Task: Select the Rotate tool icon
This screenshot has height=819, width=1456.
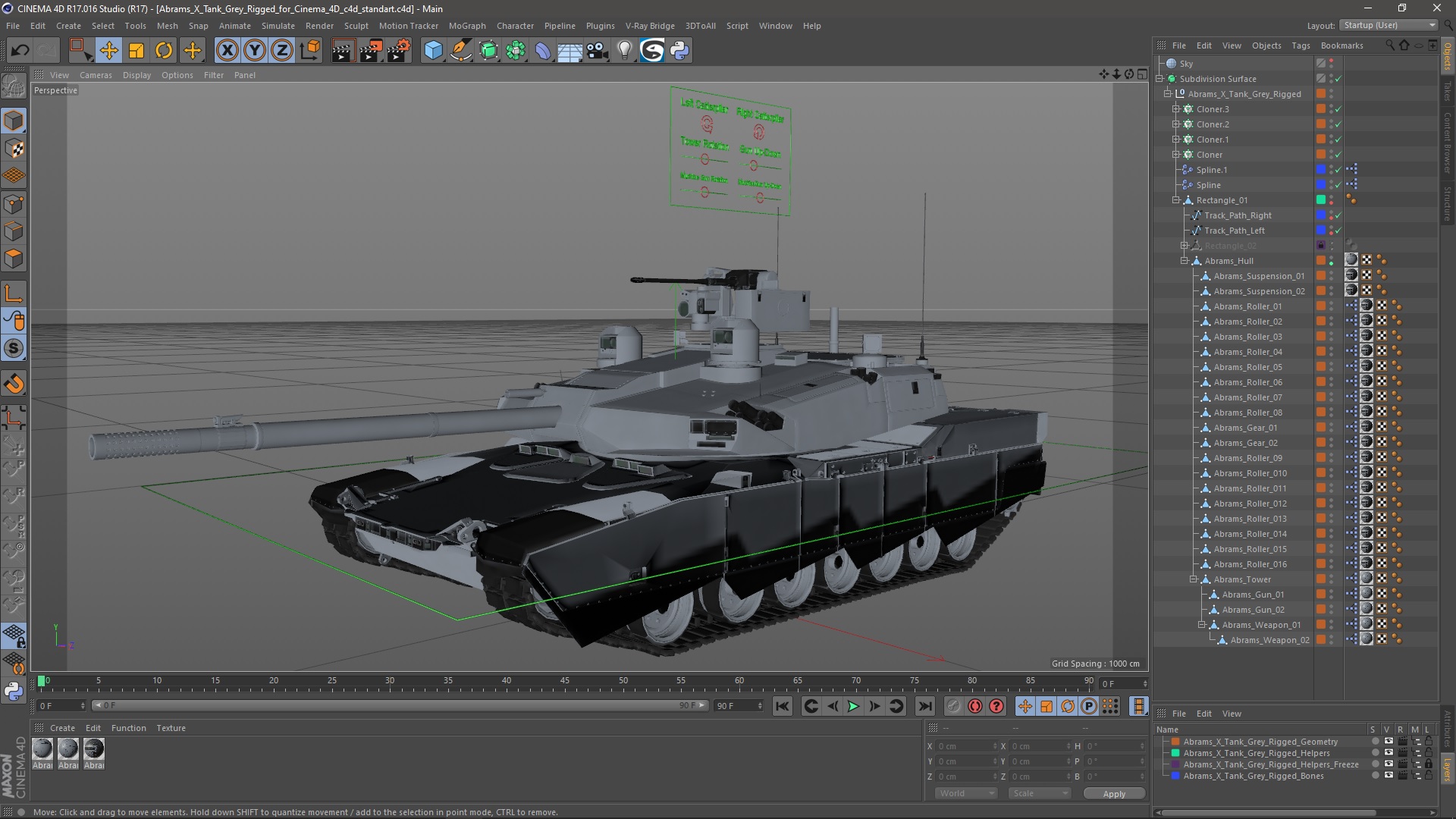Action: (164, 51)
